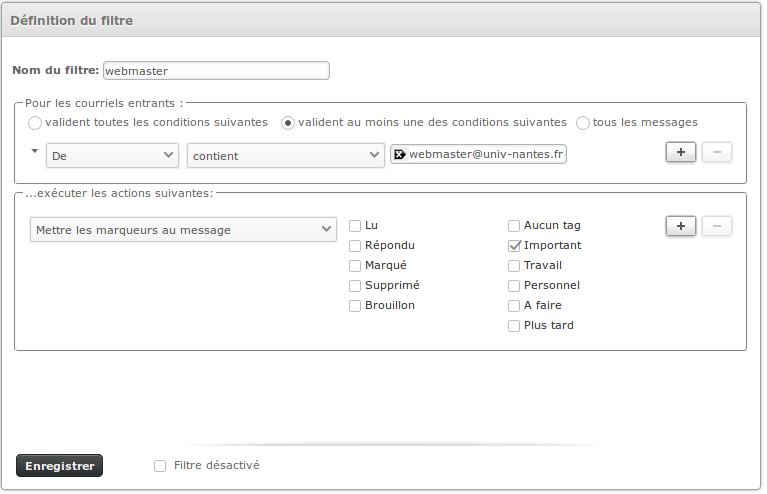Select 'valident au moins une des conditions' radio
Viewport: 767px width, 494px height.
pos(289,123)
